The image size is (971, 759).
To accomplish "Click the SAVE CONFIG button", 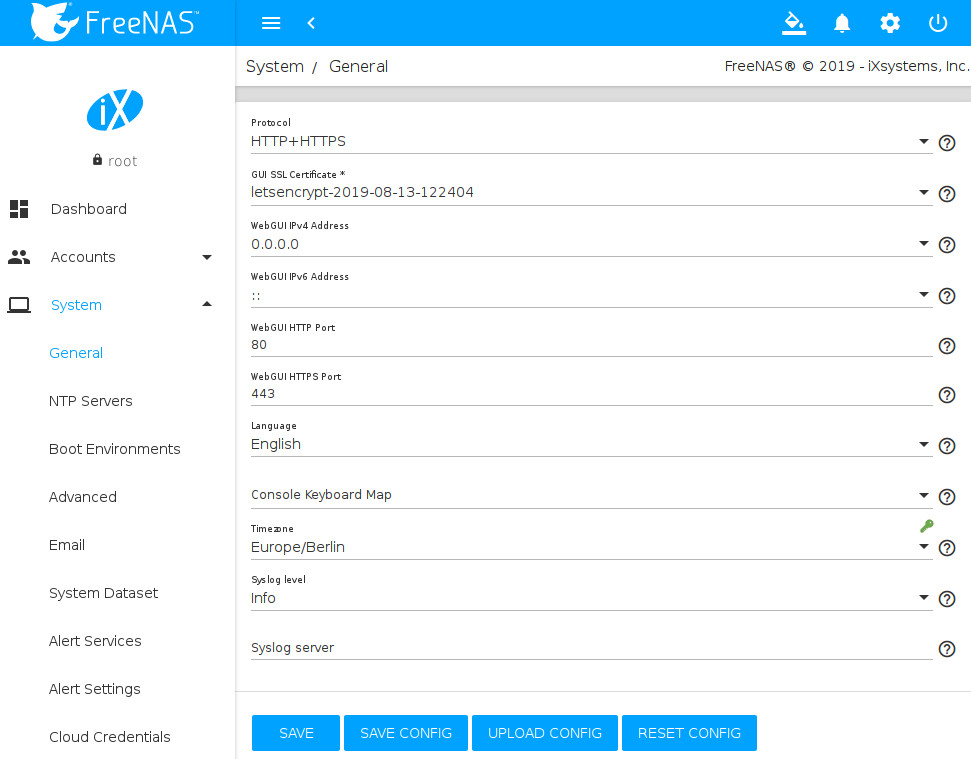I will click(406, 733).
